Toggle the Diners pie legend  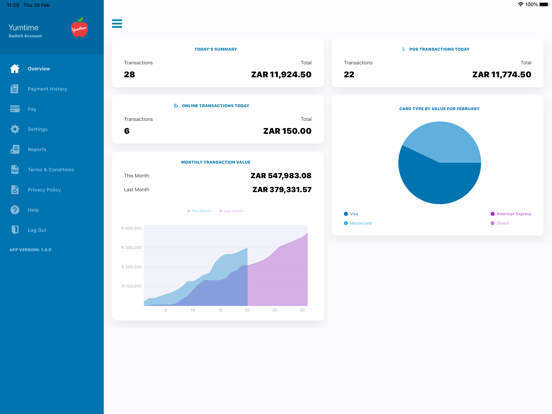500,223
